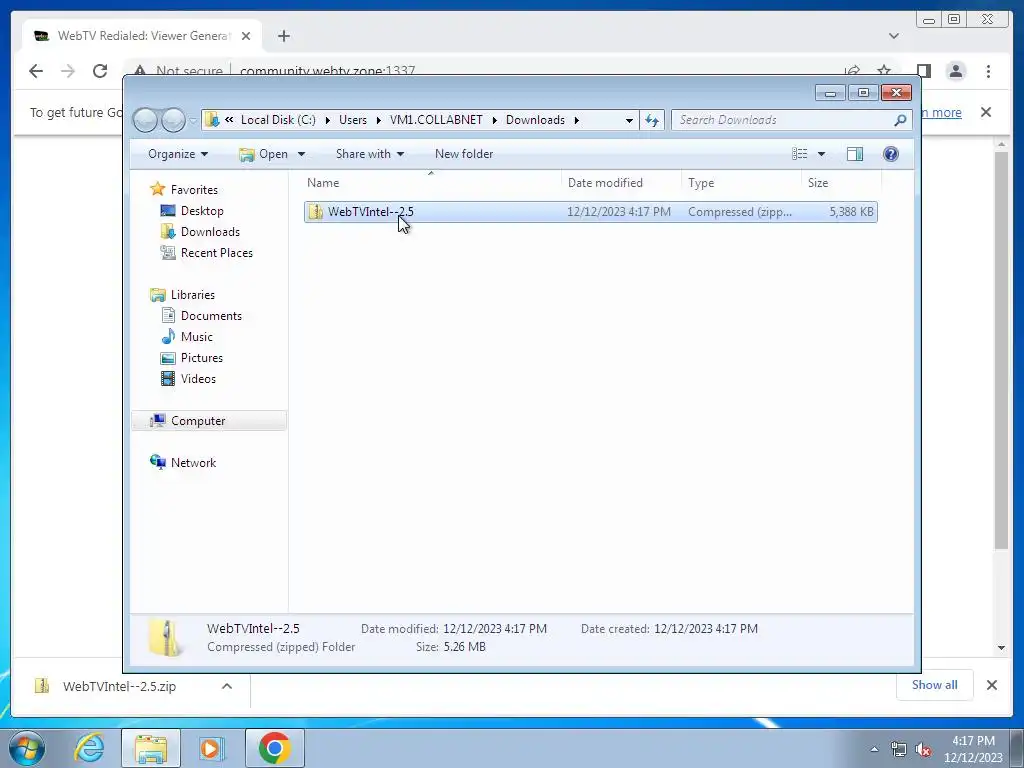Dismiss the Chrome info bar

click(x=986, y=112)
